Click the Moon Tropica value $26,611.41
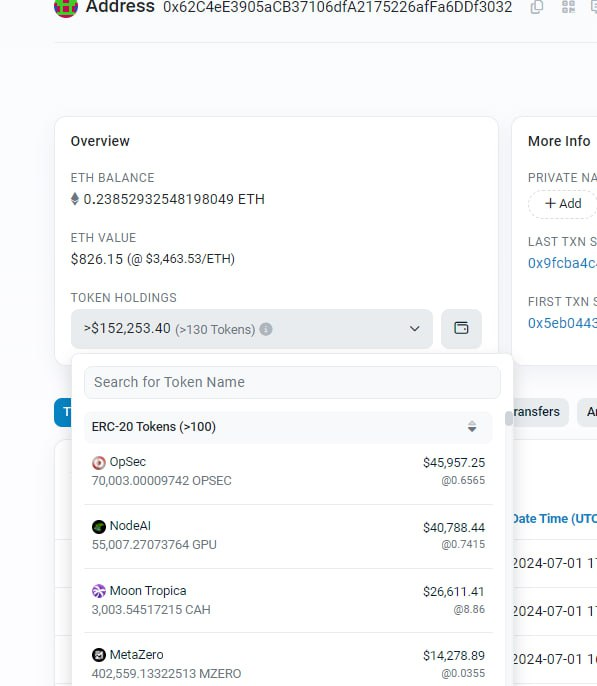Screen dimensions: 597x686 coord(454,592)
